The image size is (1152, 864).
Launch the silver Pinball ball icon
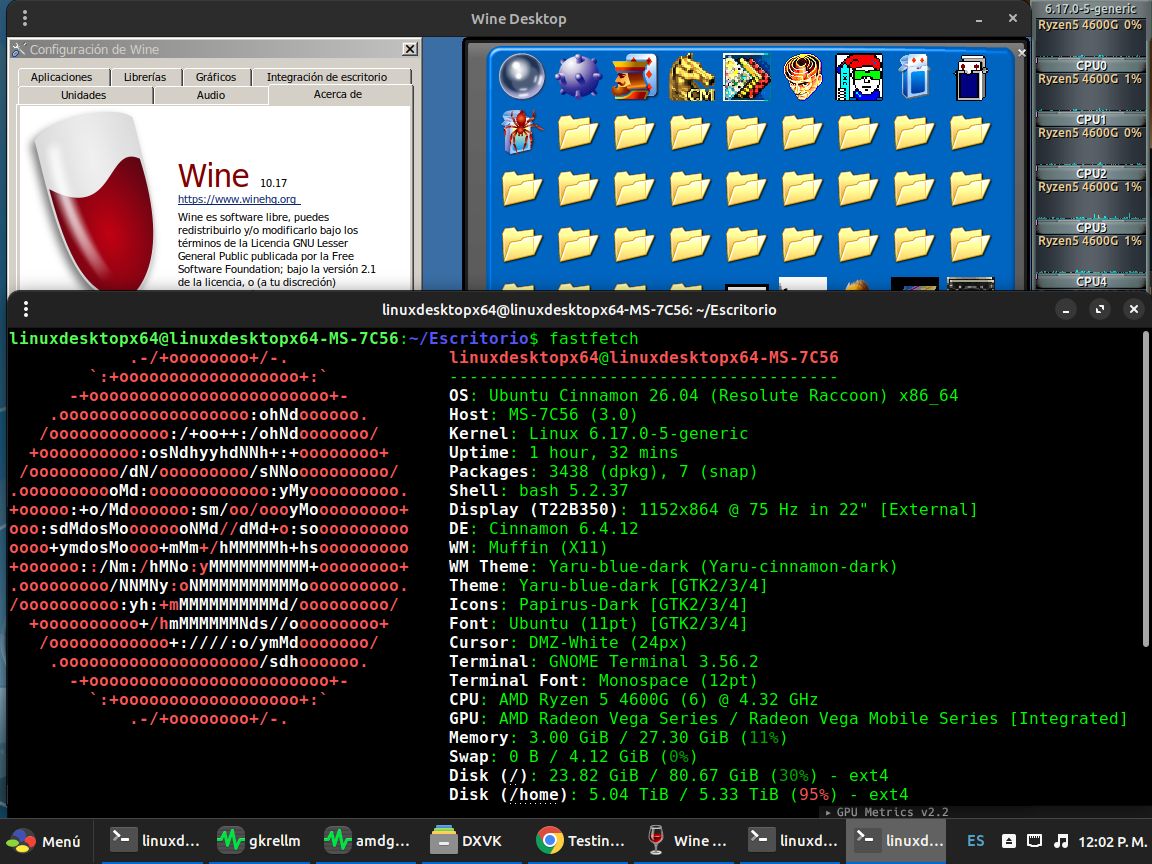(521, 76)
